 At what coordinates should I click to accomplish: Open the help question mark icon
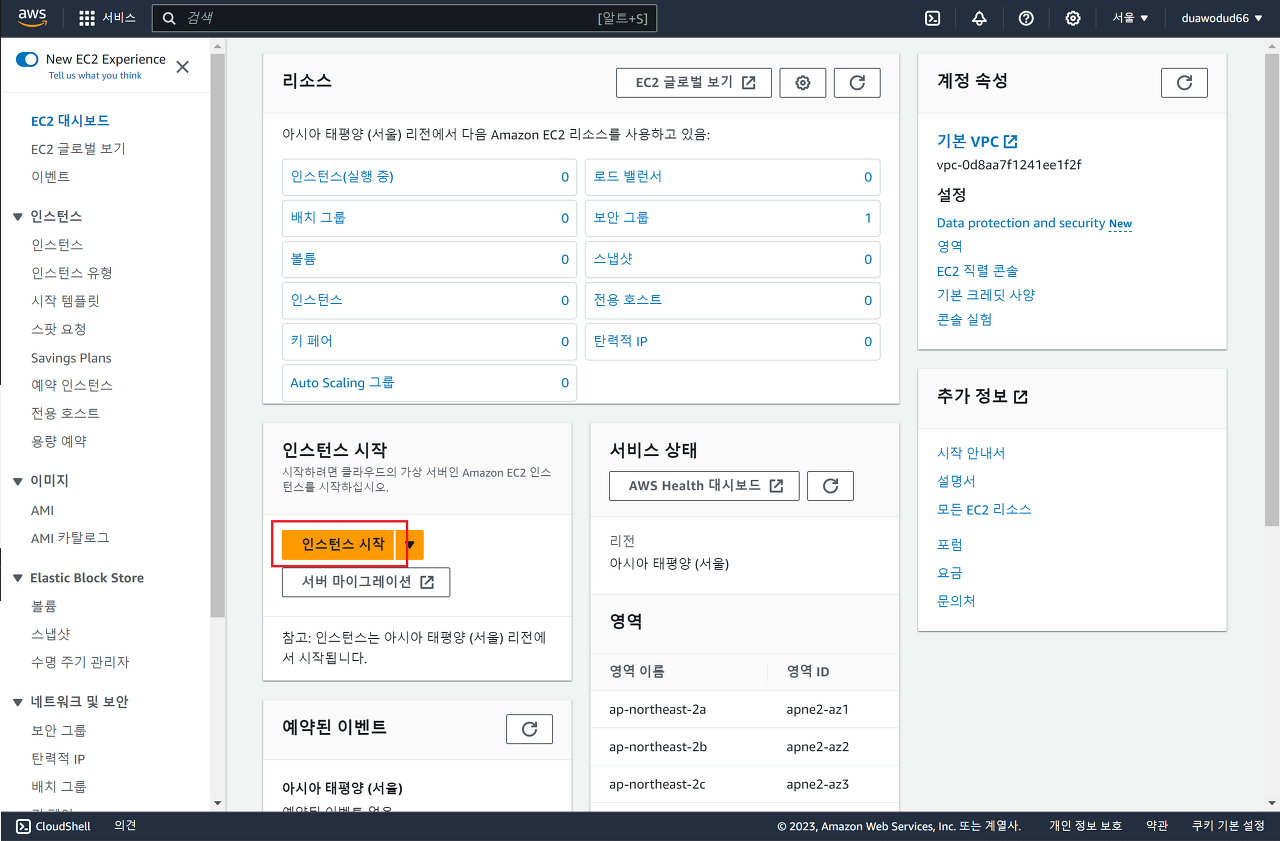click(x=1026, y=18)
